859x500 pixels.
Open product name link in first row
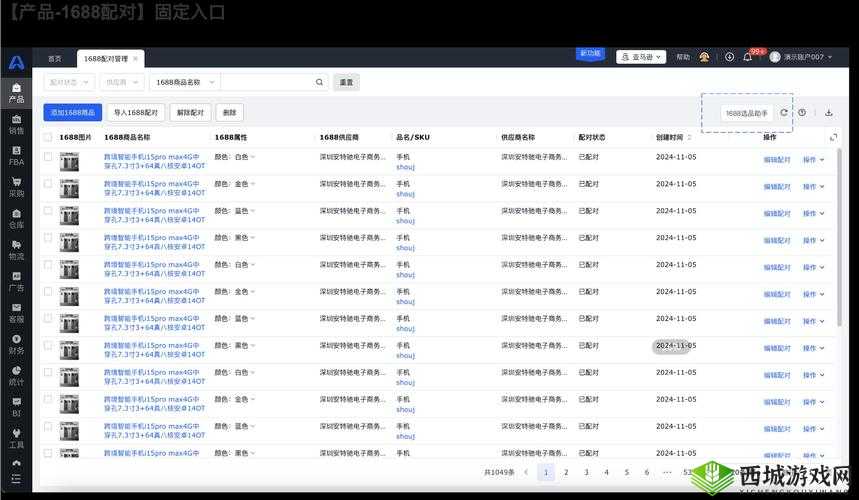pos(154,161)
